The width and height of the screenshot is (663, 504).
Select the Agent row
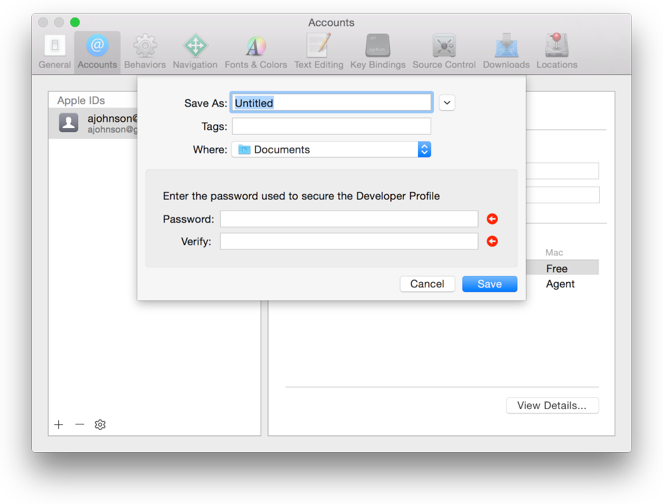[562, 284]
